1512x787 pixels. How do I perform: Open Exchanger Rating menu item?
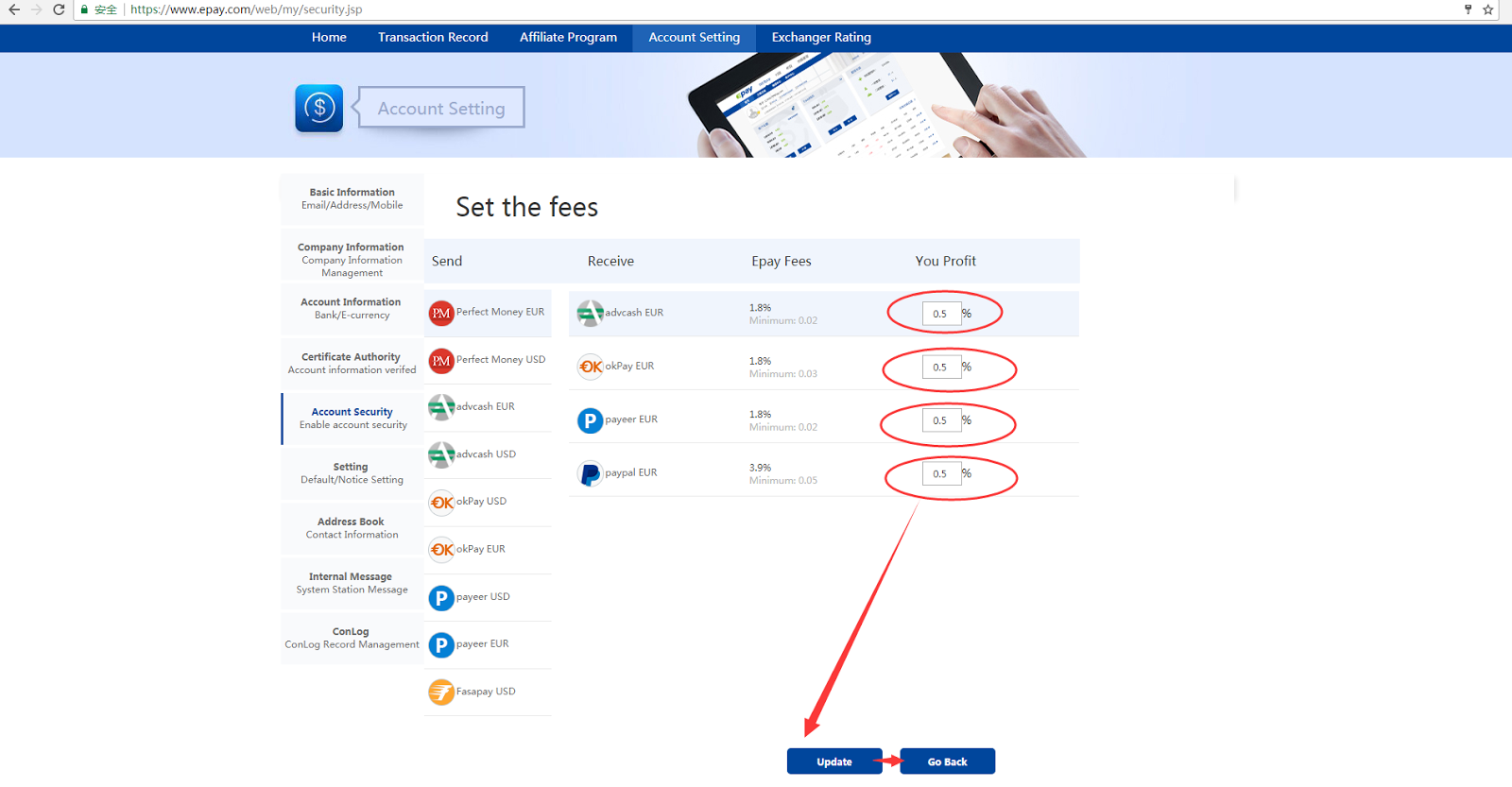(821, 37)
